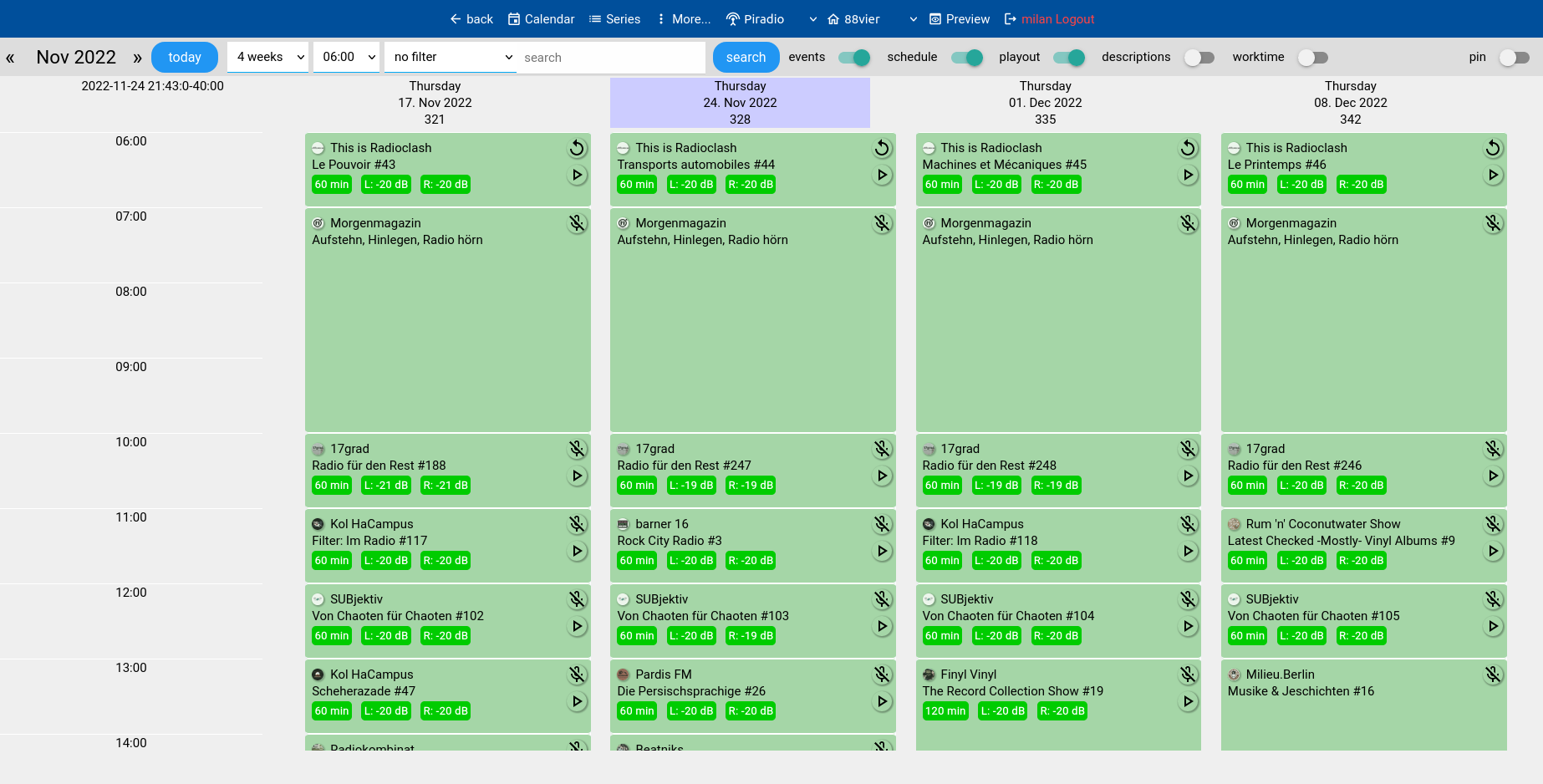Open the "no filter" dropdown
Viewport: 1543px width, 784px height.
pyautogui.click(x=450, y=57)
